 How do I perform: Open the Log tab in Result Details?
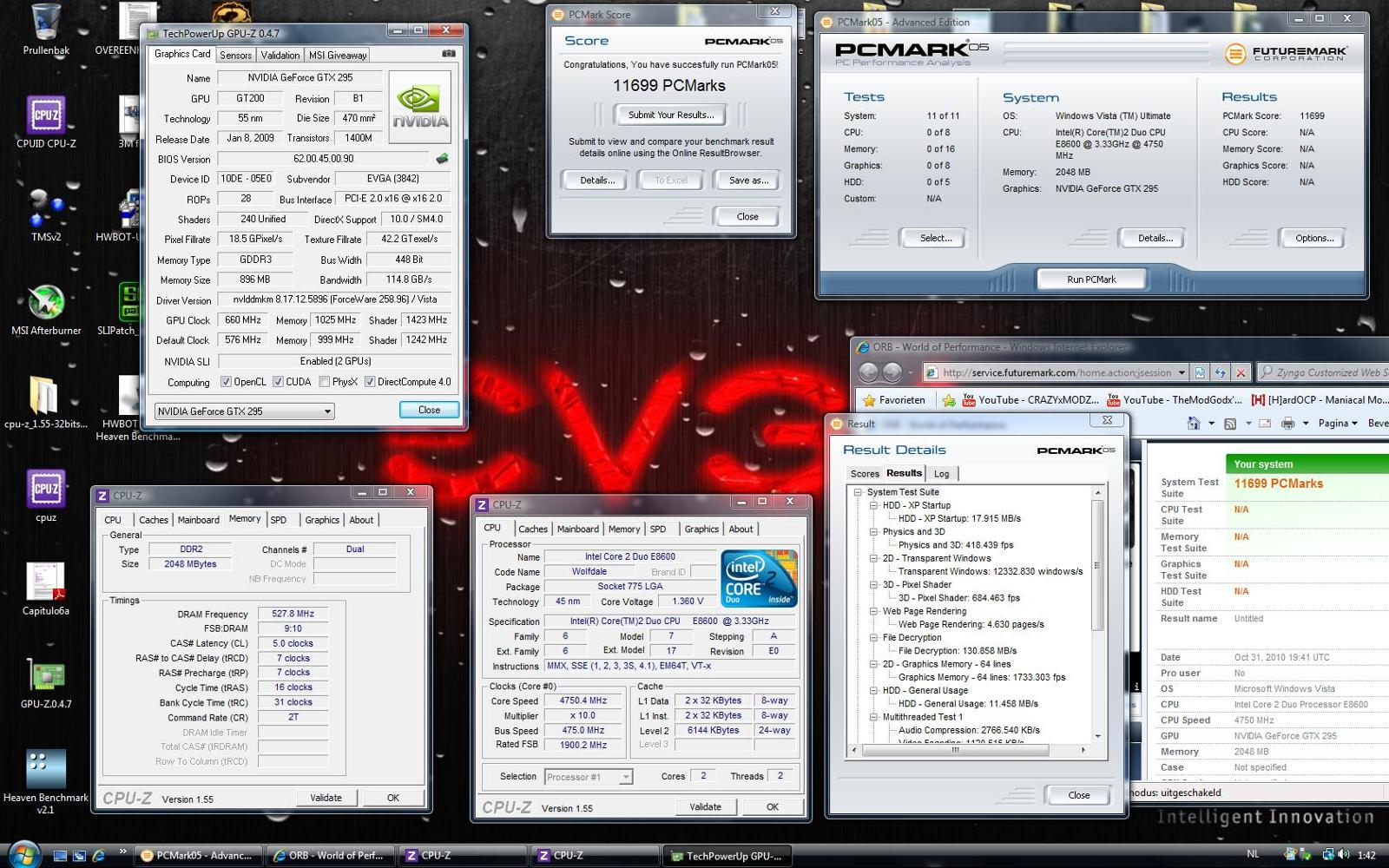(942, 474)
